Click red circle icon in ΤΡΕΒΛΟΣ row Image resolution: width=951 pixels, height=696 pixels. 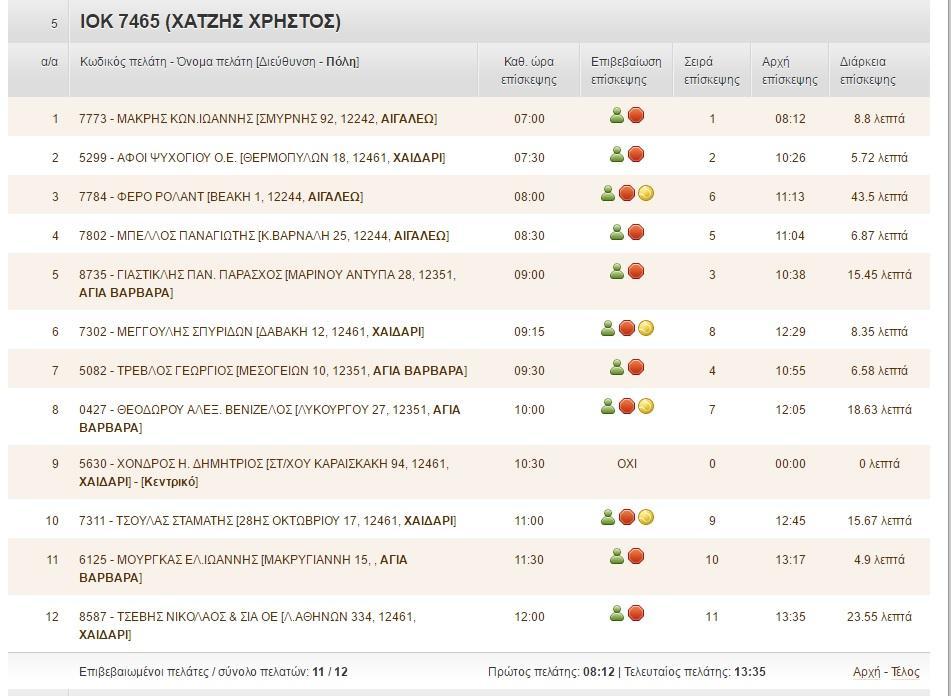click(x=636, y=366)
